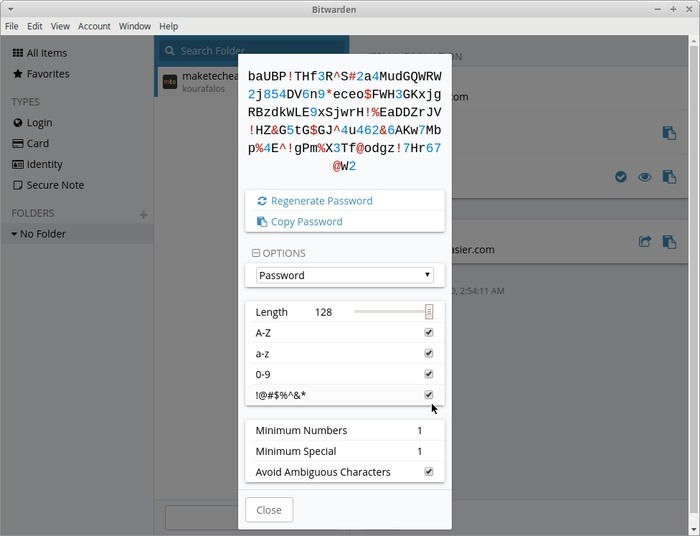Open the Window menu
The image size is (700, 536).
tap(135, 26)
